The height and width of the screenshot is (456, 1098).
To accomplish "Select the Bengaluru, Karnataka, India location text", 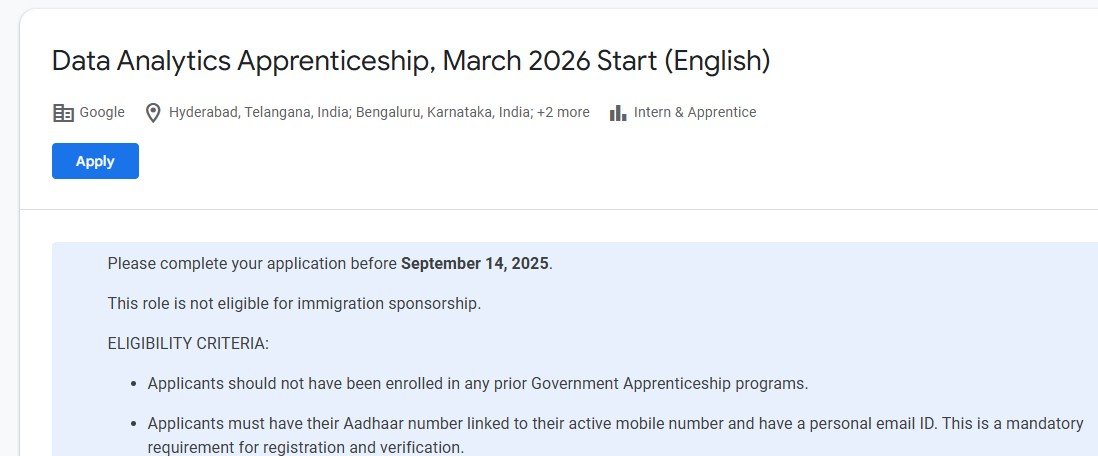I will click(x=444, y=112).
